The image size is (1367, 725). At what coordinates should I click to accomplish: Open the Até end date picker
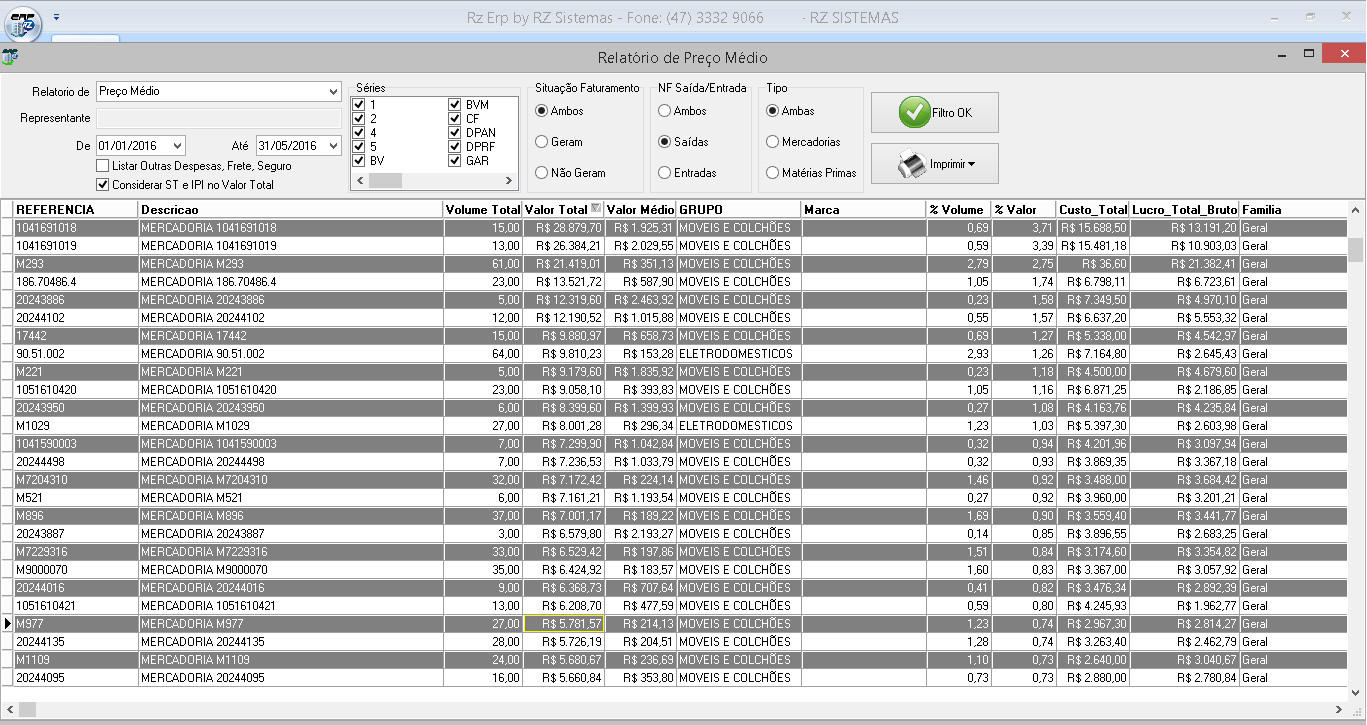(x=334, y=146)
